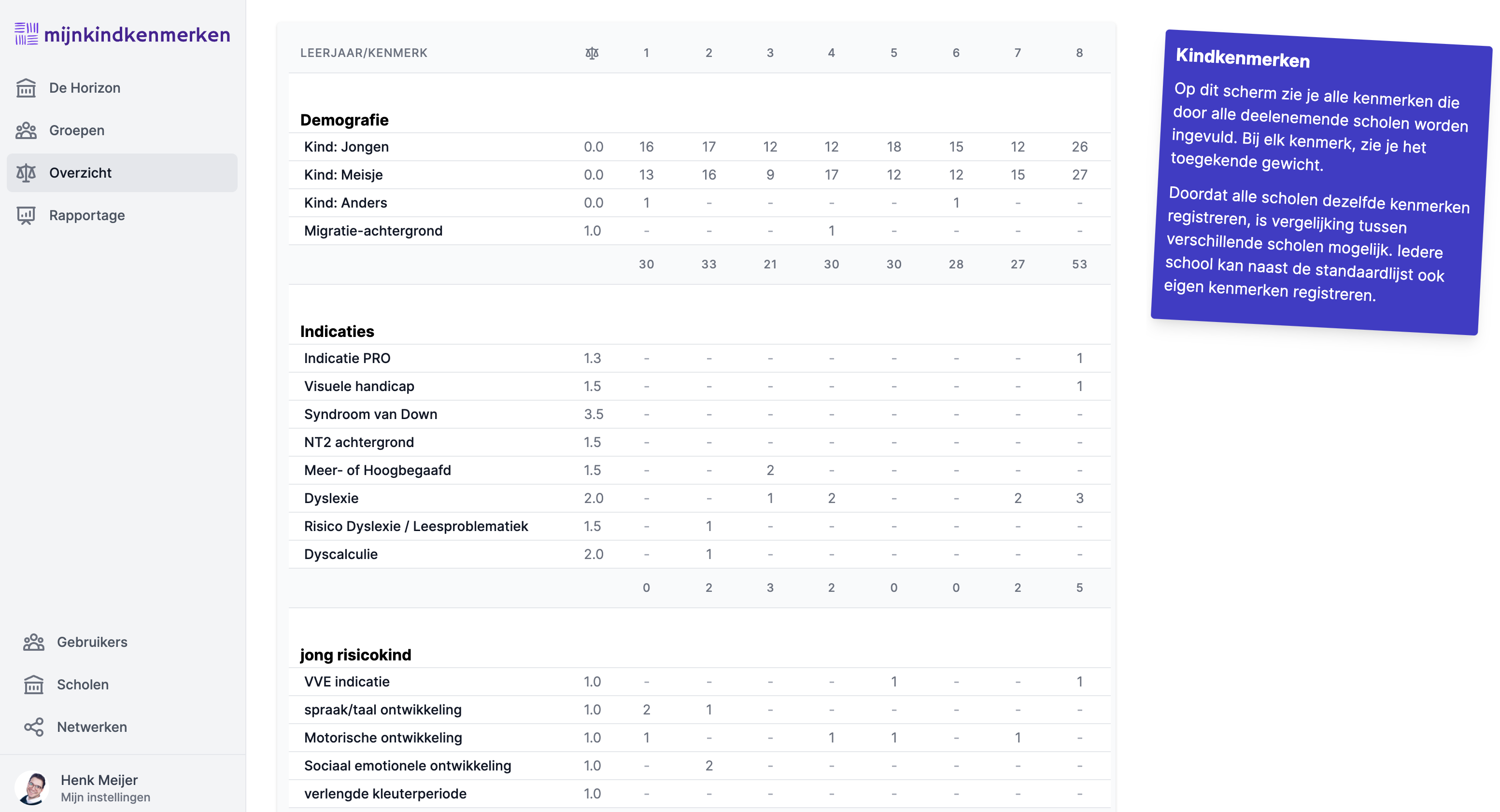
Task: Click the Scholen building icon
Action: tap(34, 685)
